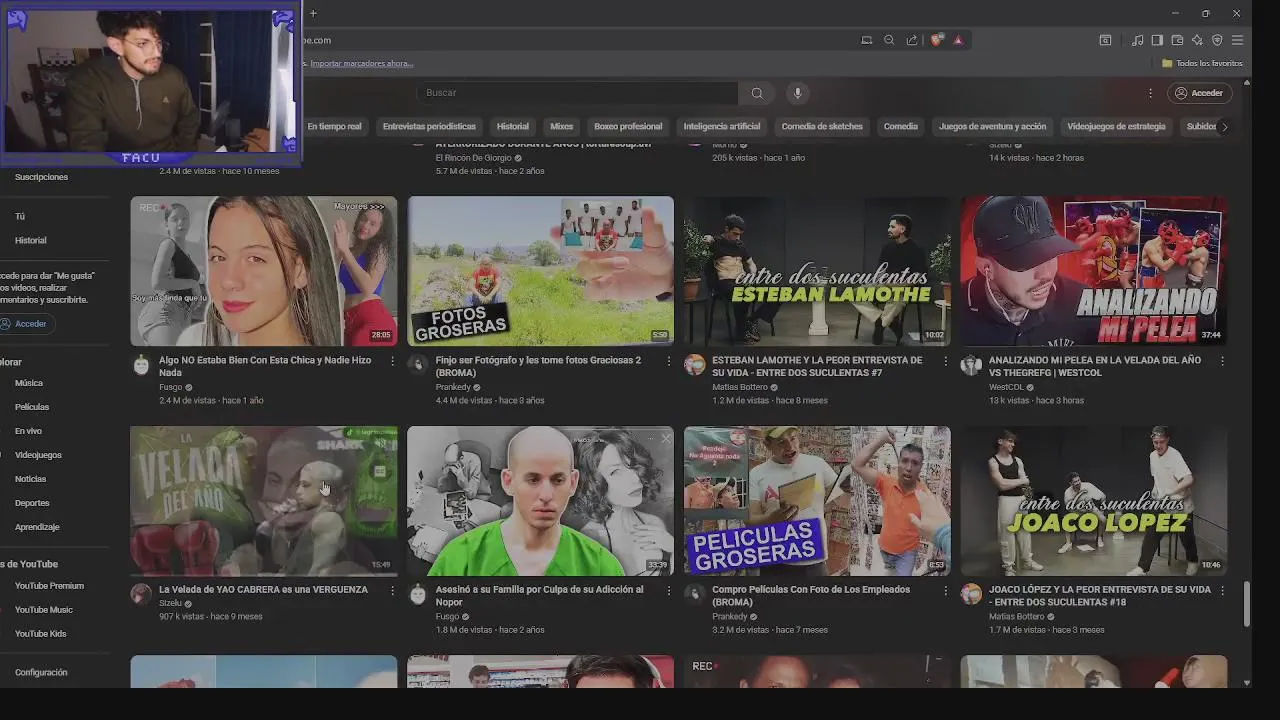The image size is (1280, 720).
Task: Open the Fotos Groseras video thumbnail
Action: (540, 271)
